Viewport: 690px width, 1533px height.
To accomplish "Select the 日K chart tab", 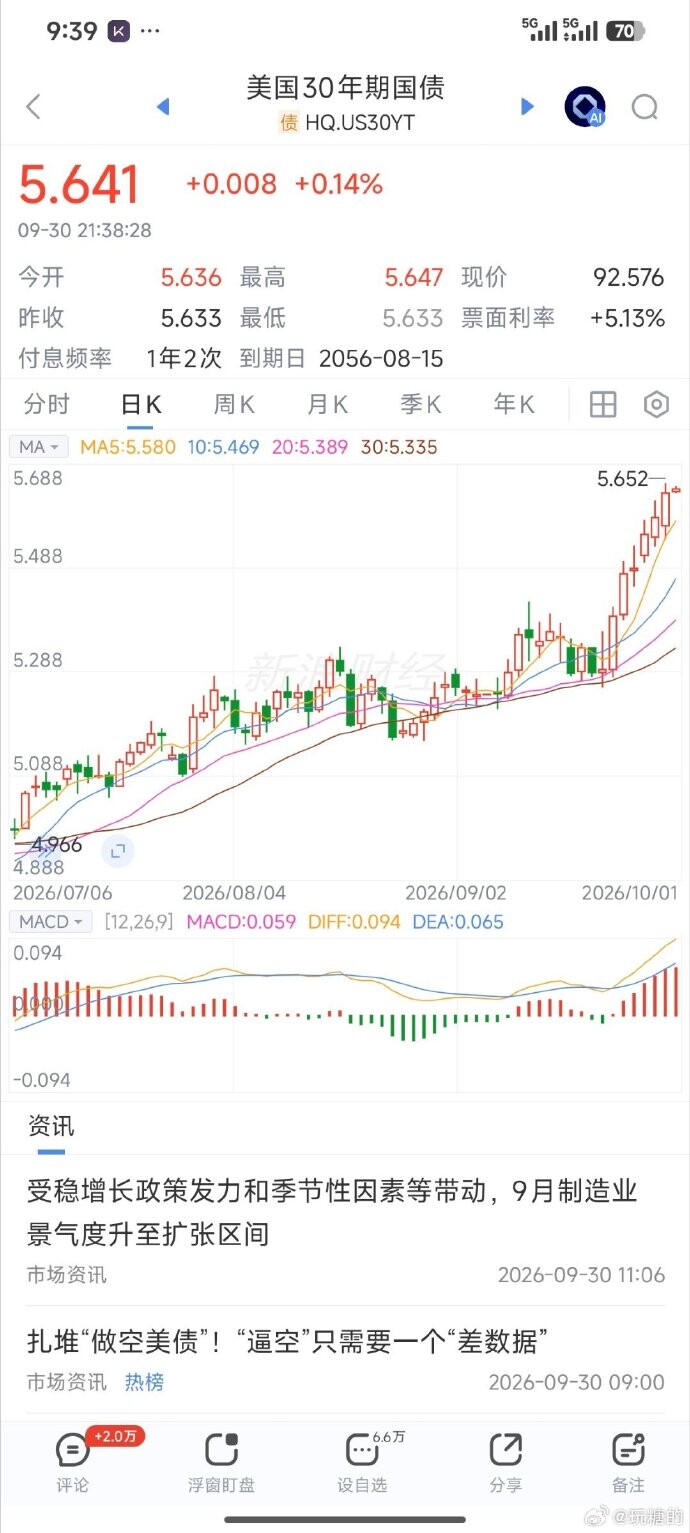I will [141, 404].
